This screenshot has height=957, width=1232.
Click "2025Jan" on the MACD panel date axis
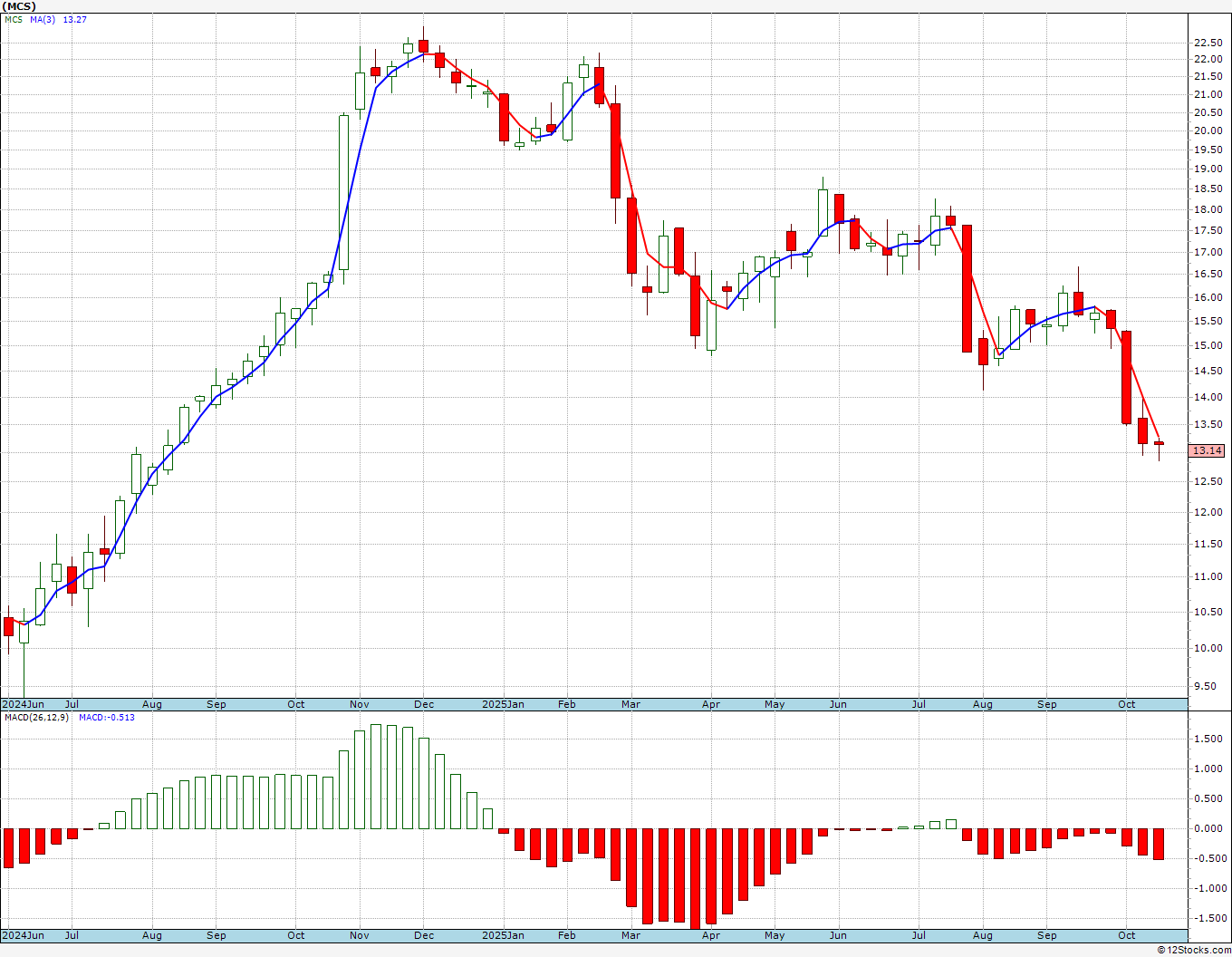coord(503,935)
